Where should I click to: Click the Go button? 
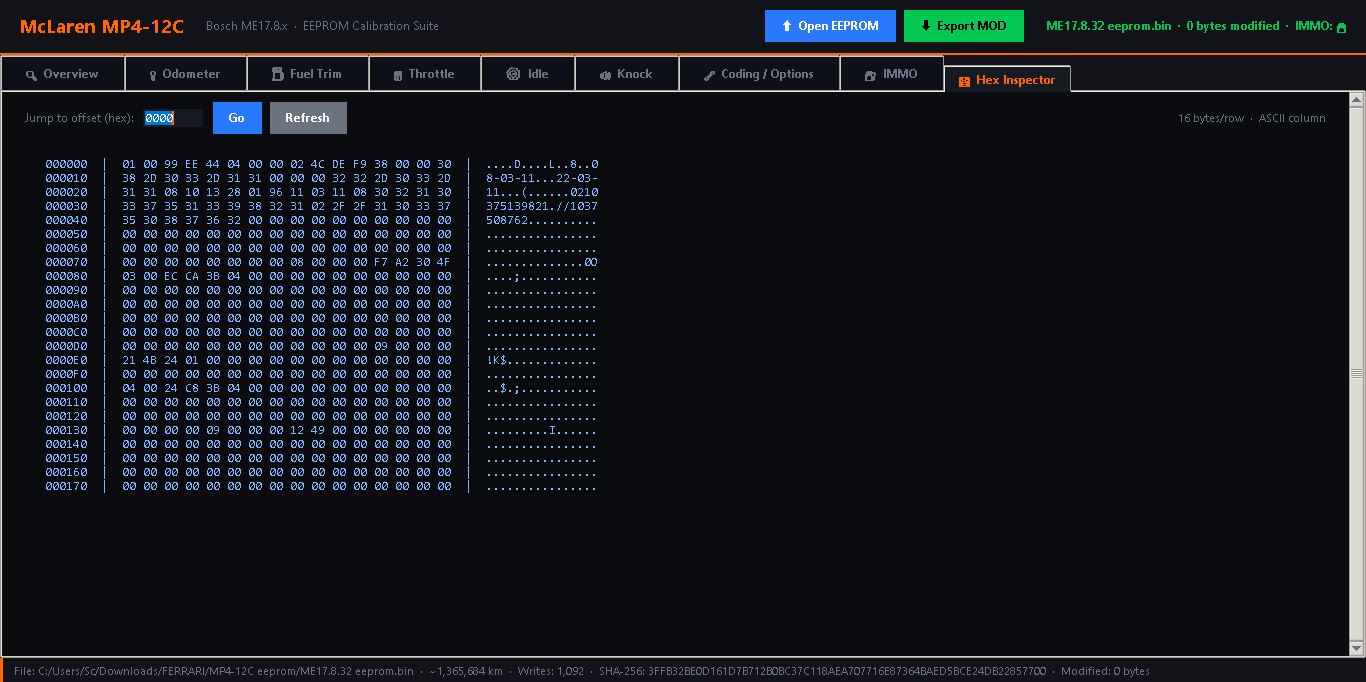point(237,118)
